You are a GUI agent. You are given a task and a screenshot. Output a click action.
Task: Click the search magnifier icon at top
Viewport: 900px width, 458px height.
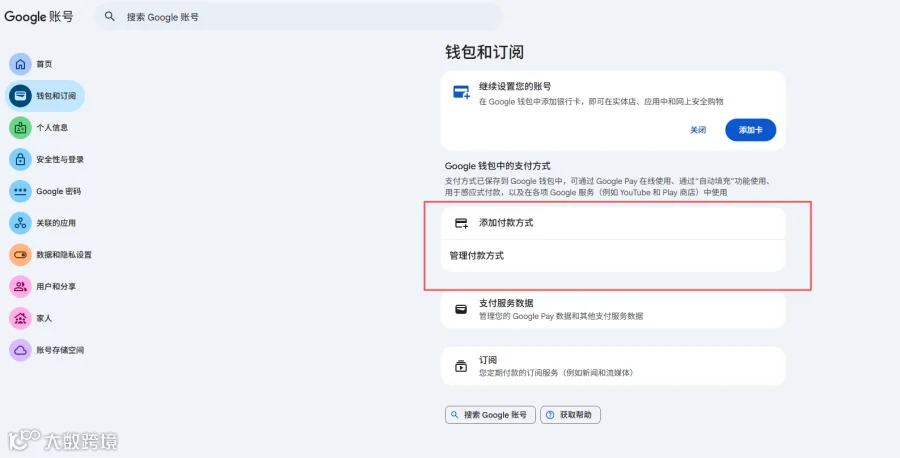(110, 17)
